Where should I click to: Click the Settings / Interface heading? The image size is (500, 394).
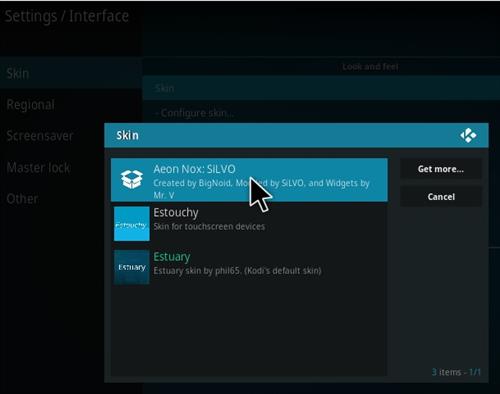[x=67, y=16]
